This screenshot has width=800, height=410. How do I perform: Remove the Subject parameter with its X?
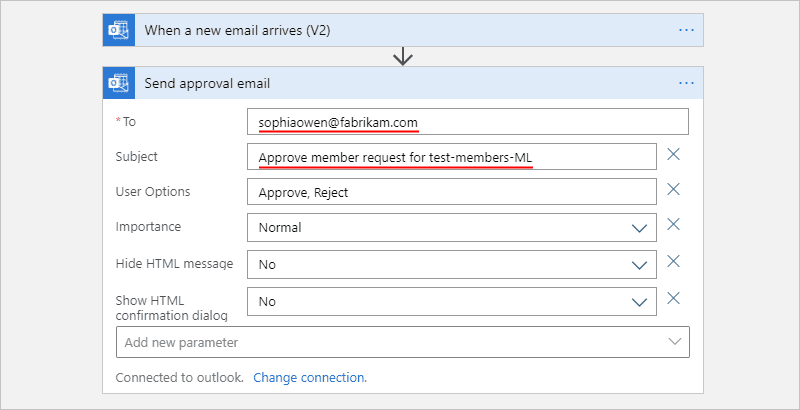(x=673, y=155)
